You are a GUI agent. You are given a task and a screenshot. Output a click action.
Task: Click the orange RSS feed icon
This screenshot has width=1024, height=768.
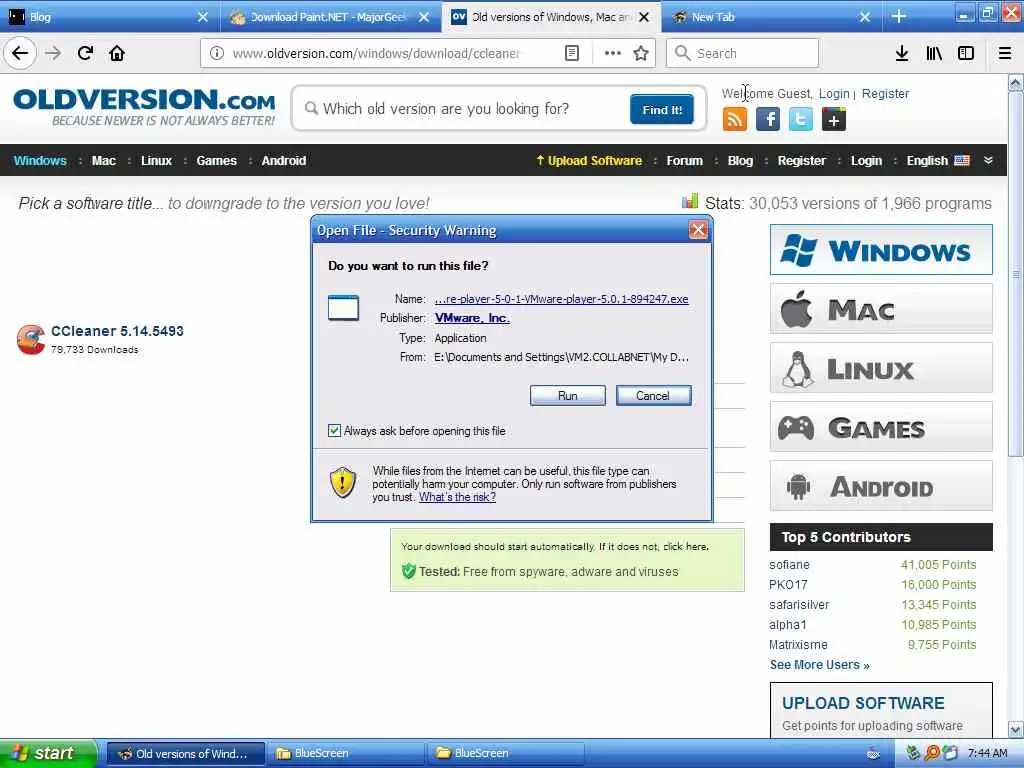tap(735, 120)
